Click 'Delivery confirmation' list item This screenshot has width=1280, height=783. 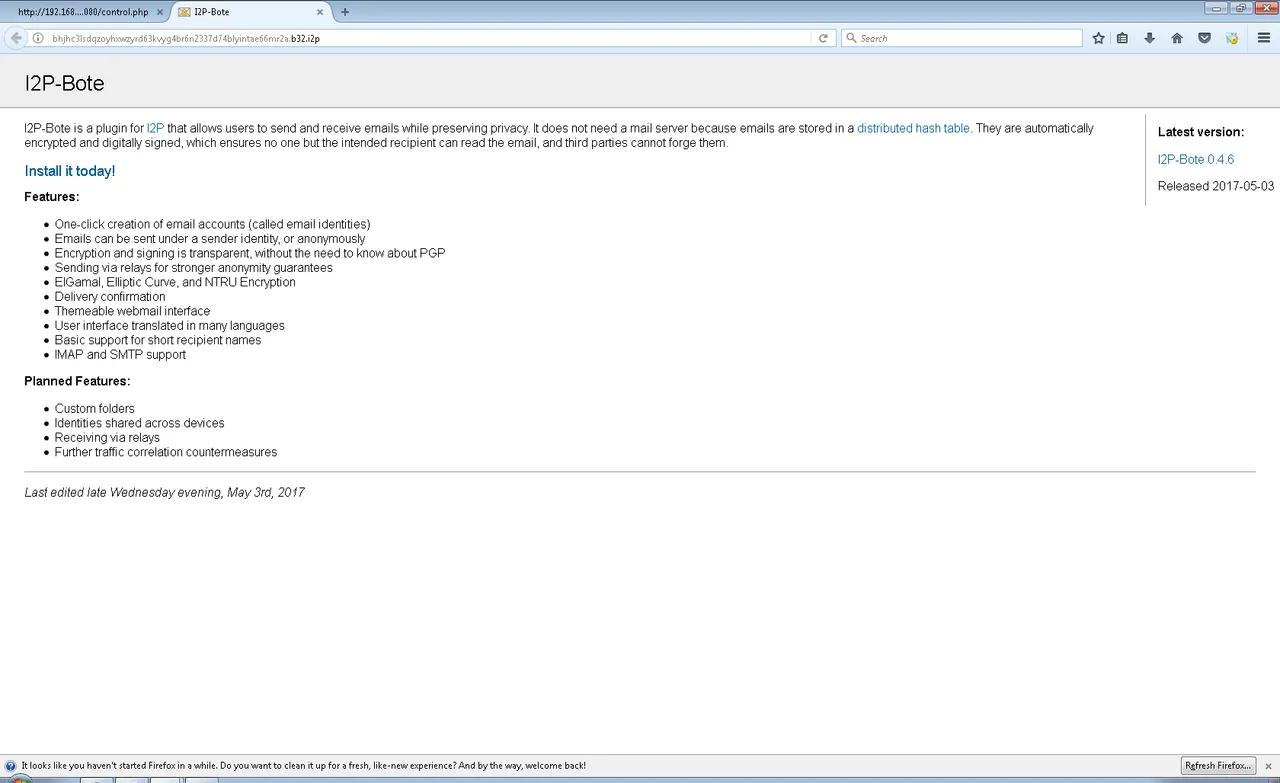pyautogui.click(x=110, y=297)
